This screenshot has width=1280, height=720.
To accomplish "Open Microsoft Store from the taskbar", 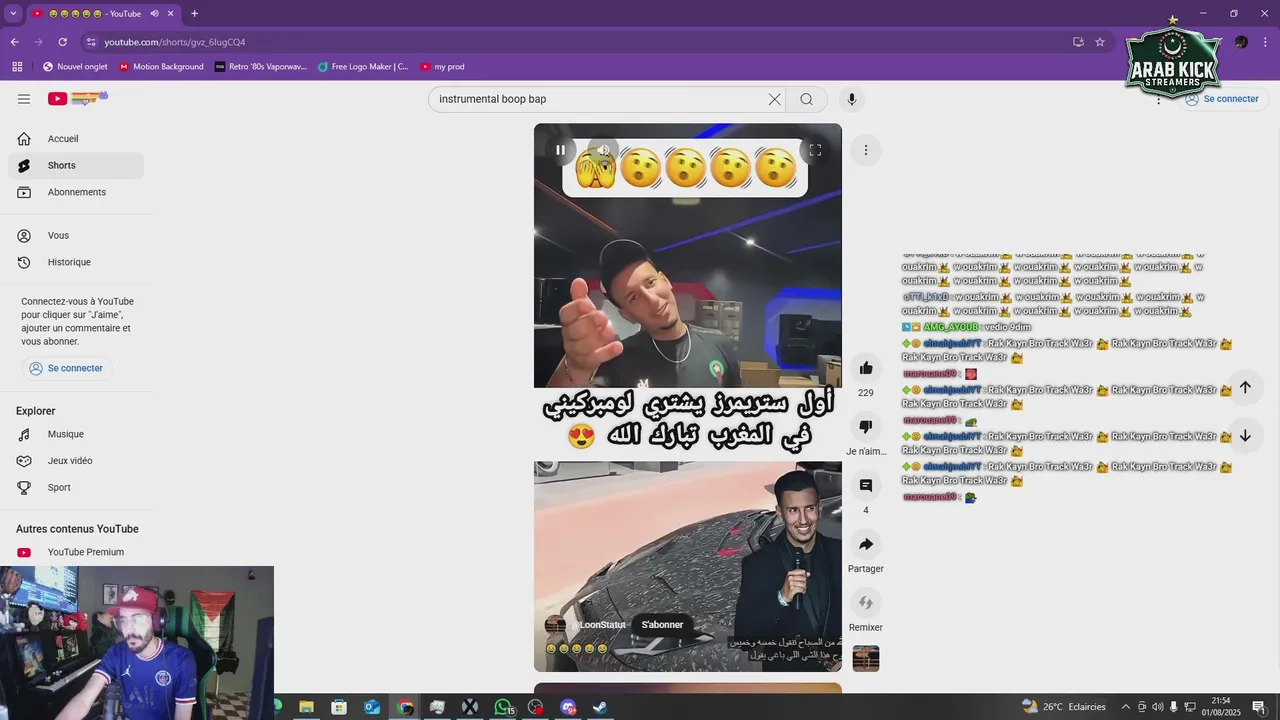I will [339, 707].
